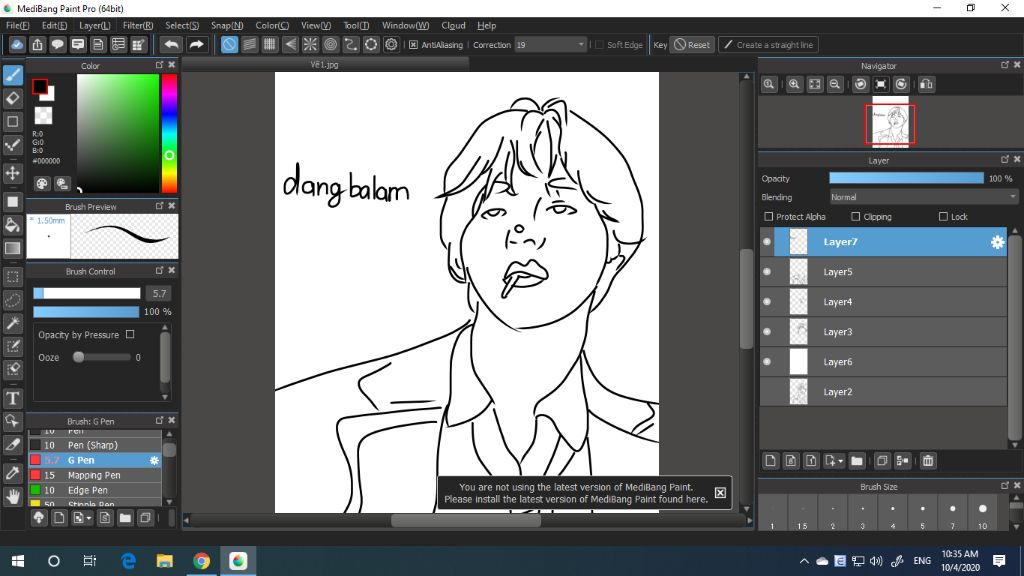Open snap settings gear icon

(x=391, y=44)
